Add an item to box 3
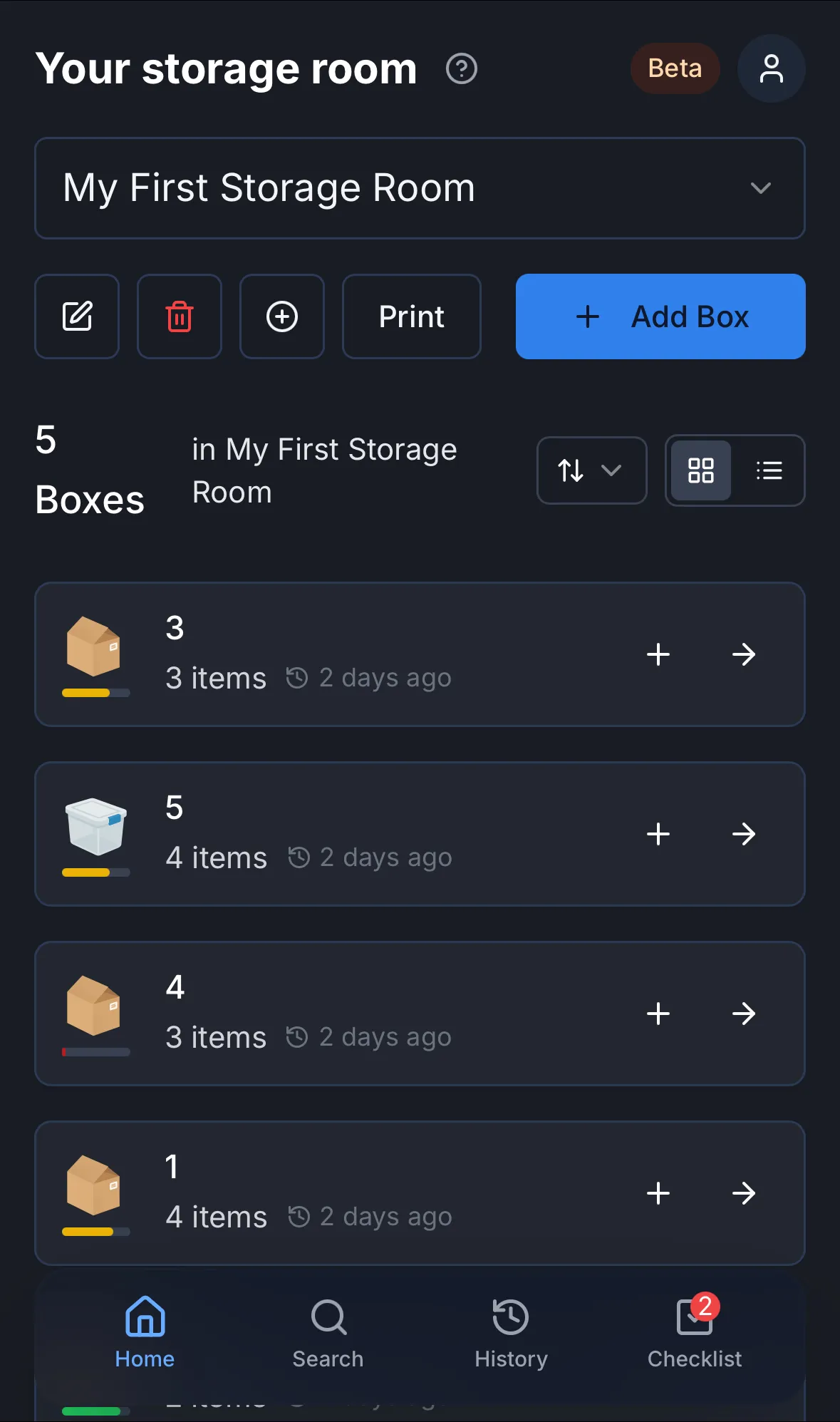 [658, 654]
